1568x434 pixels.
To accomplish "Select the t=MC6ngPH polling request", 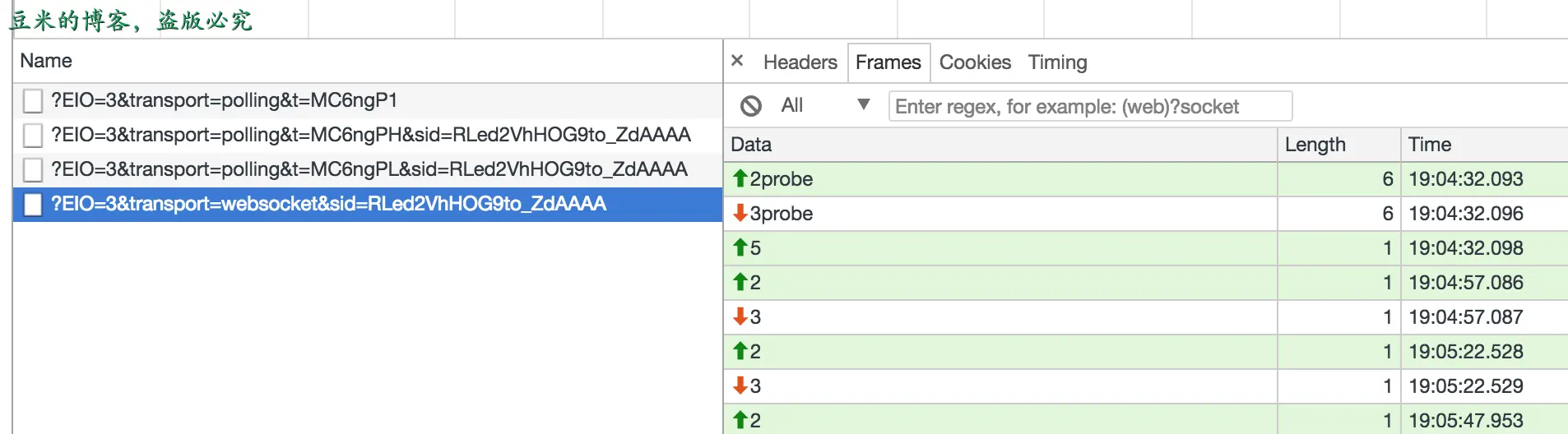I will (368, 135).
